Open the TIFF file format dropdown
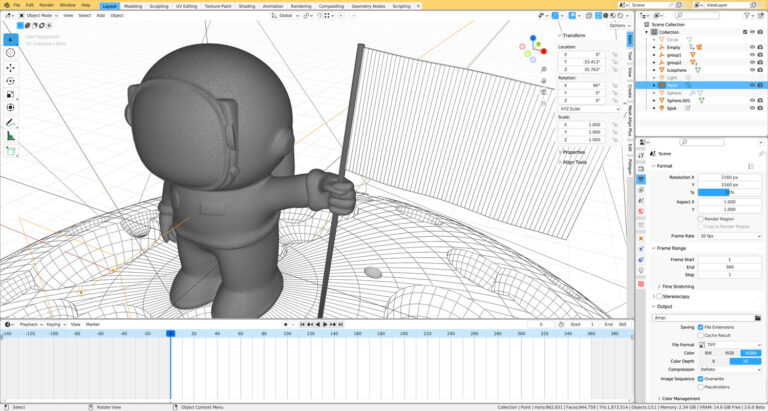768x411 pixels. coord(729,343)
